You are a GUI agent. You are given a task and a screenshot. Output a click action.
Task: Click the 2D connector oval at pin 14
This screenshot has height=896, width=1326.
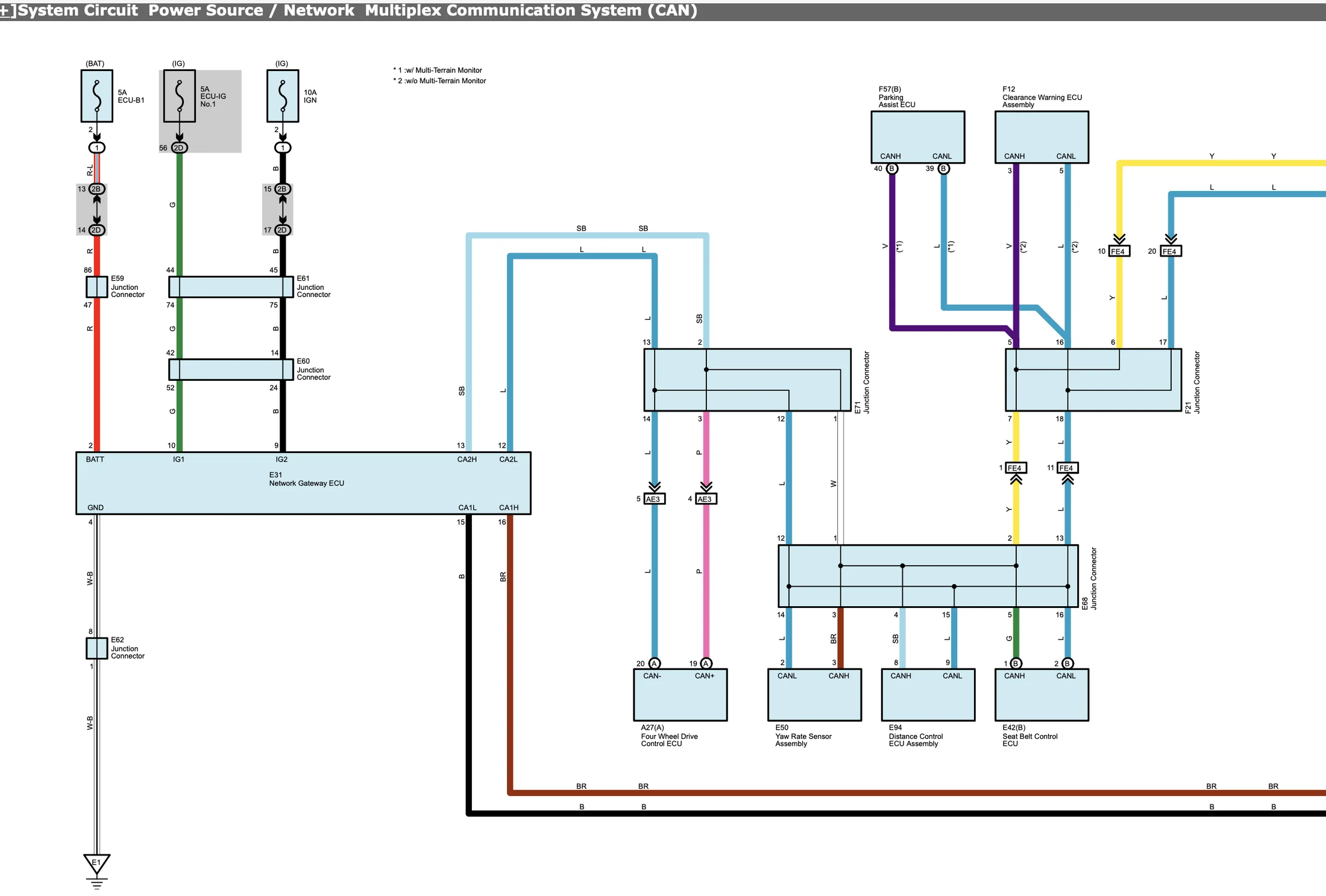click(x=97, y=230)
